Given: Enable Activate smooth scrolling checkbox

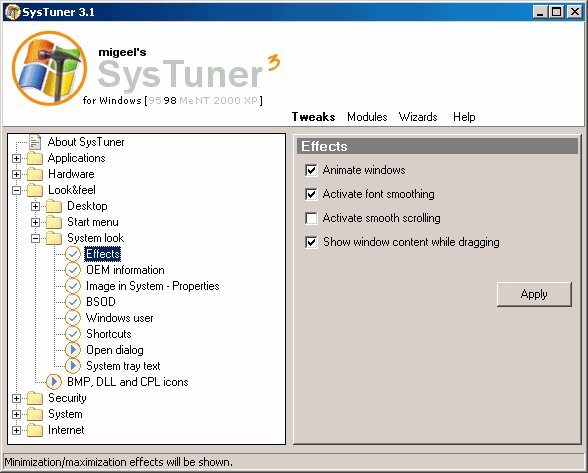Looking at the screenshot, I should (x=311, y=218).
